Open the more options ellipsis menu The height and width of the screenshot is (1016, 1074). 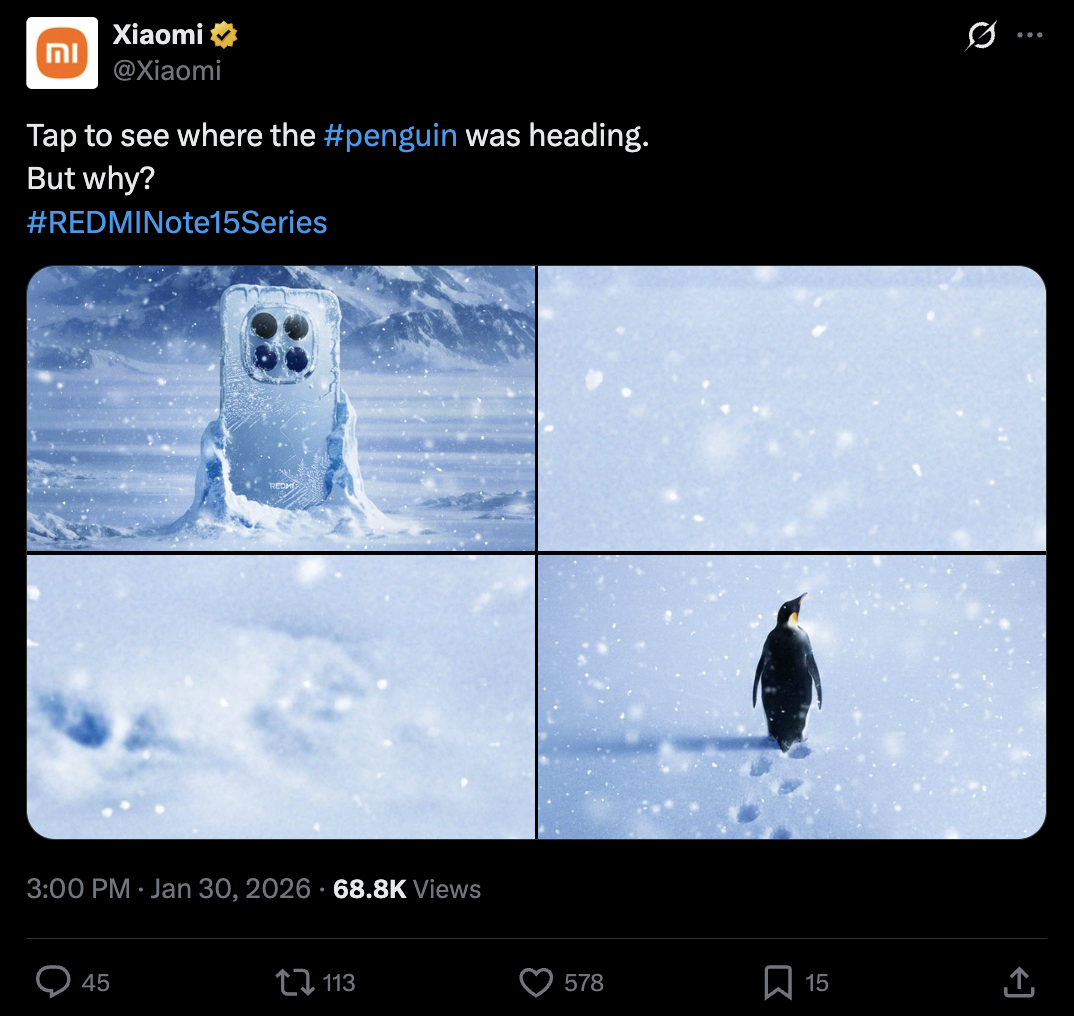pyautogui.click(x=1031, y=34)
